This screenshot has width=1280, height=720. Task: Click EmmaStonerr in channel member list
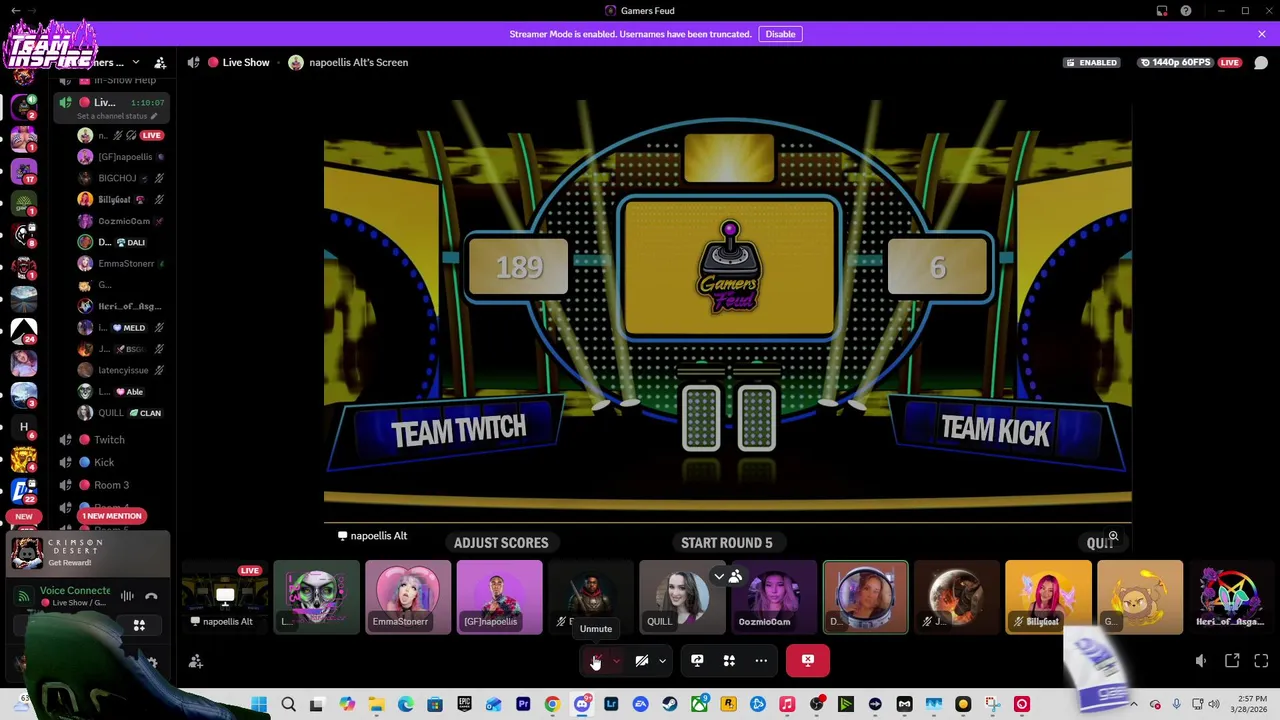coord(122,263)
